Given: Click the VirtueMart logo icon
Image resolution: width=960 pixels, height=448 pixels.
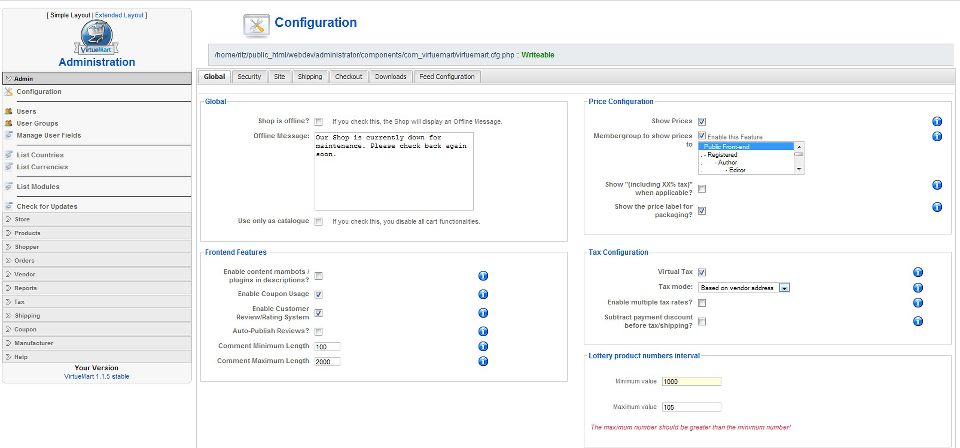Looking at the screenshot, I should (96, 38).
